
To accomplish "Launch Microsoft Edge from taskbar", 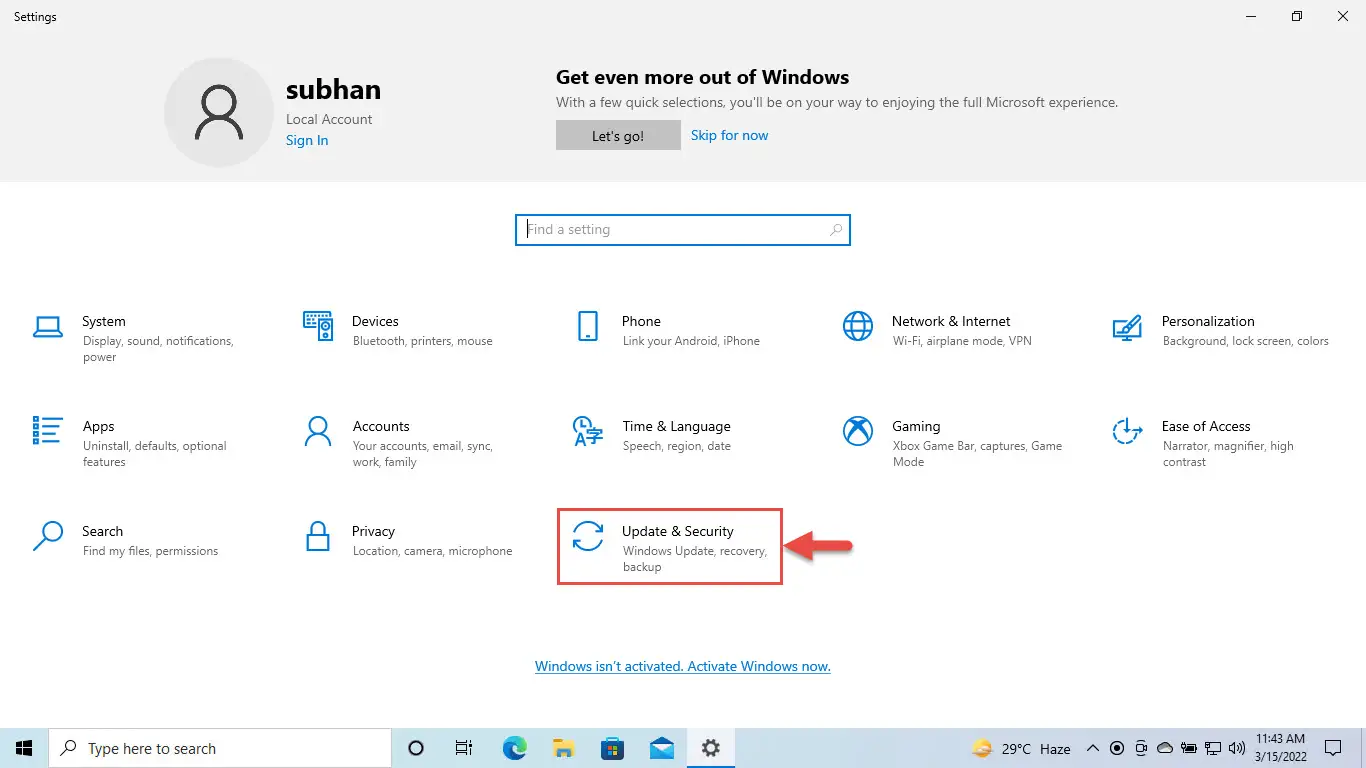I will pyautogui.click(x=514, y=748).
